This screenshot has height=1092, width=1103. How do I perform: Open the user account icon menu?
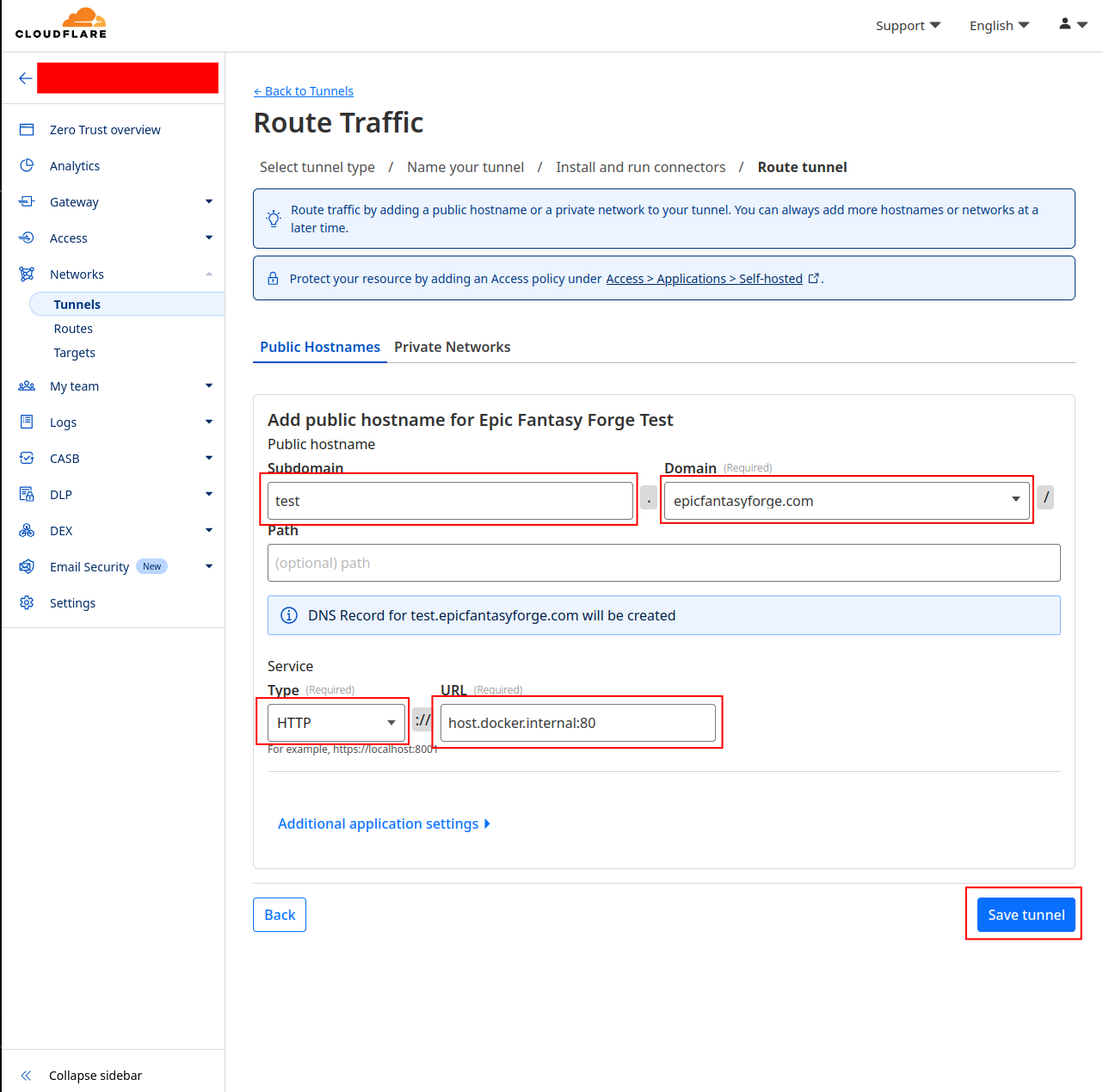(1073, 25)
